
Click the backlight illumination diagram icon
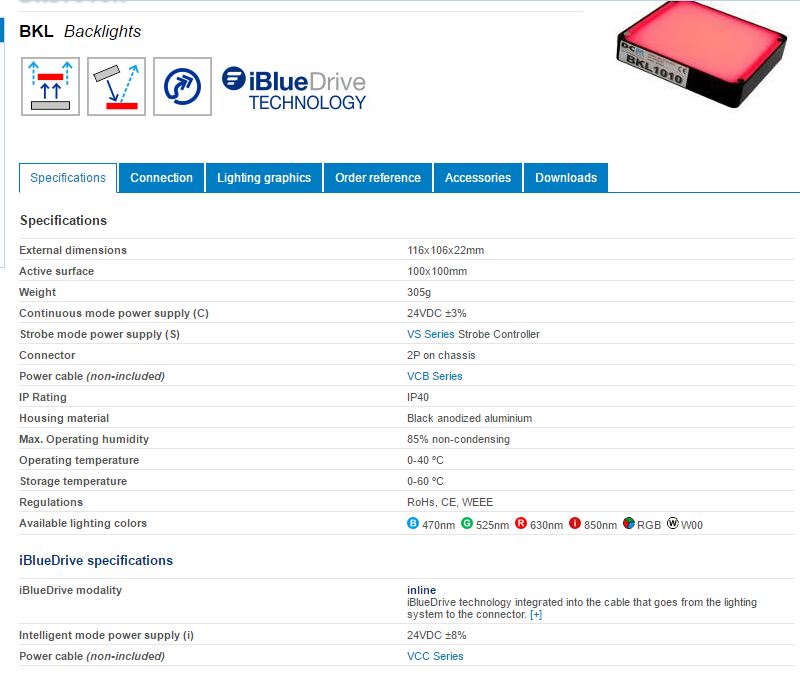point(51,86)
